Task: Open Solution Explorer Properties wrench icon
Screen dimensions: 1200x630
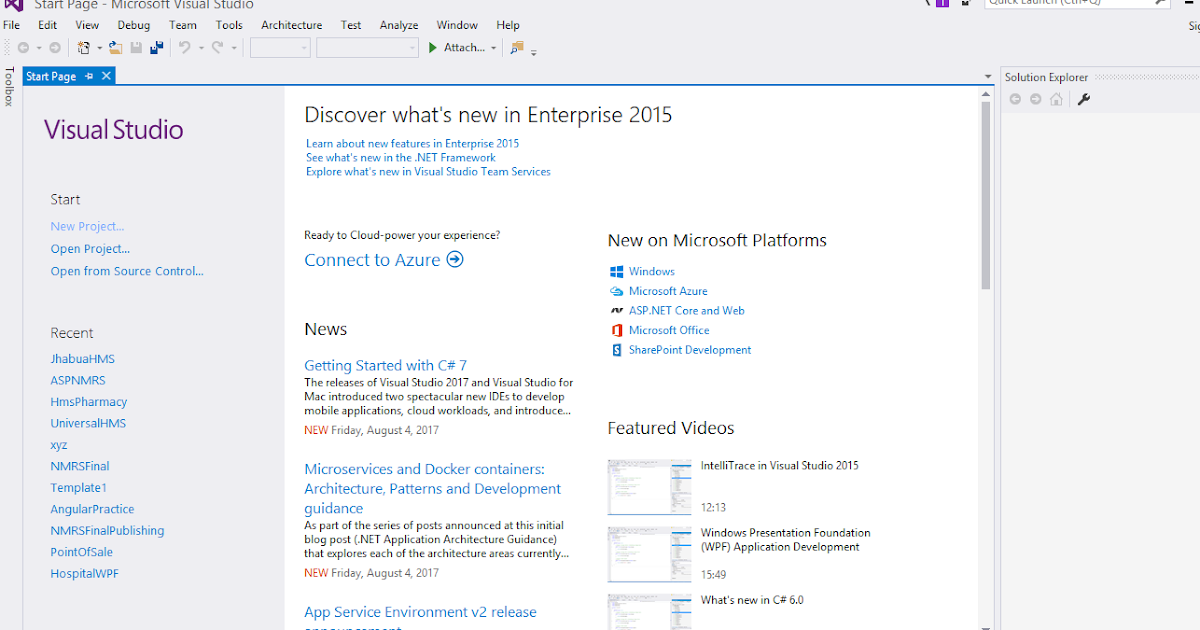Action: 1083,99
